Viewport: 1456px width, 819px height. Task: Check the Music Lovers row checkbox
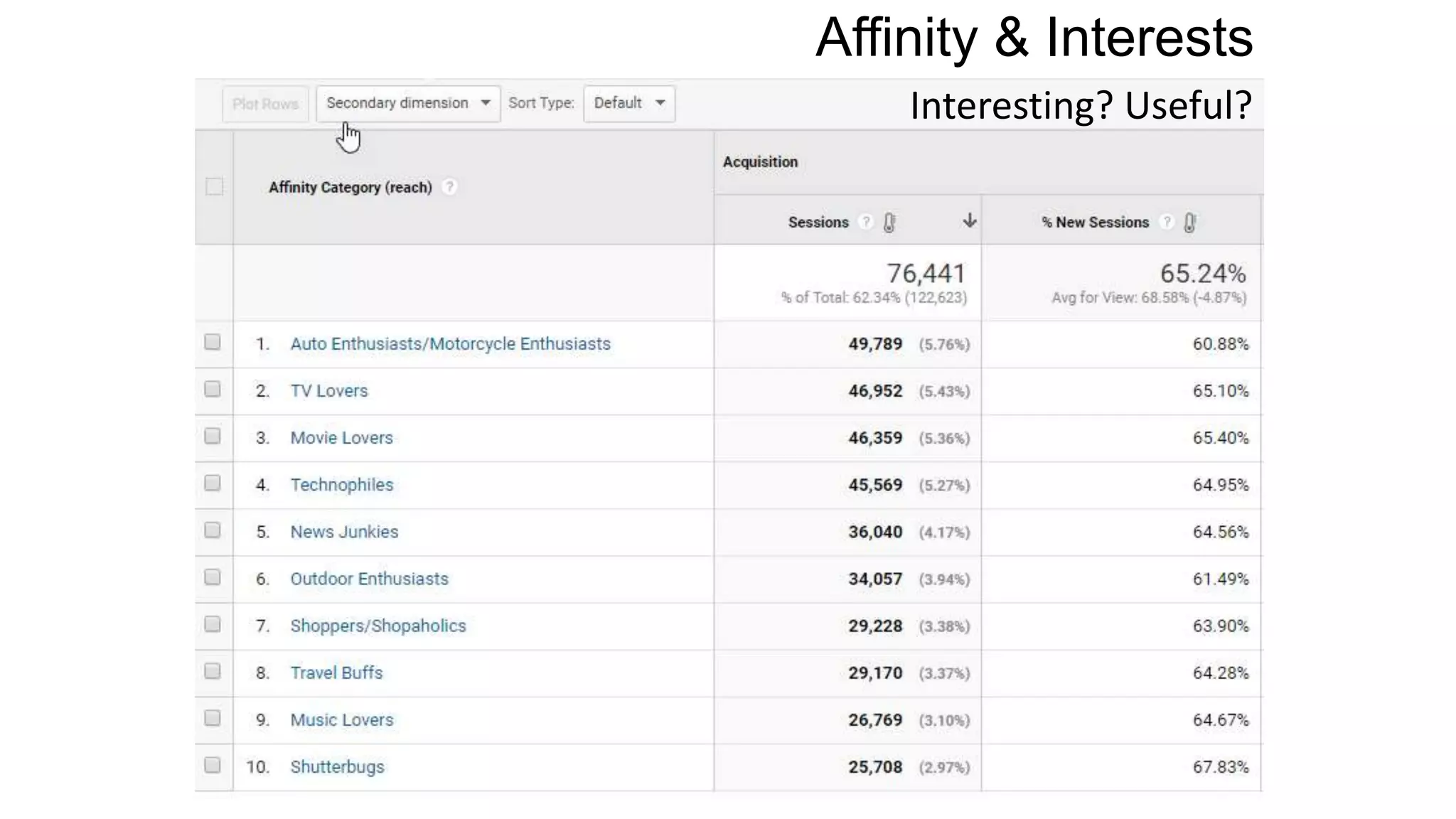[x=213, y=717]
